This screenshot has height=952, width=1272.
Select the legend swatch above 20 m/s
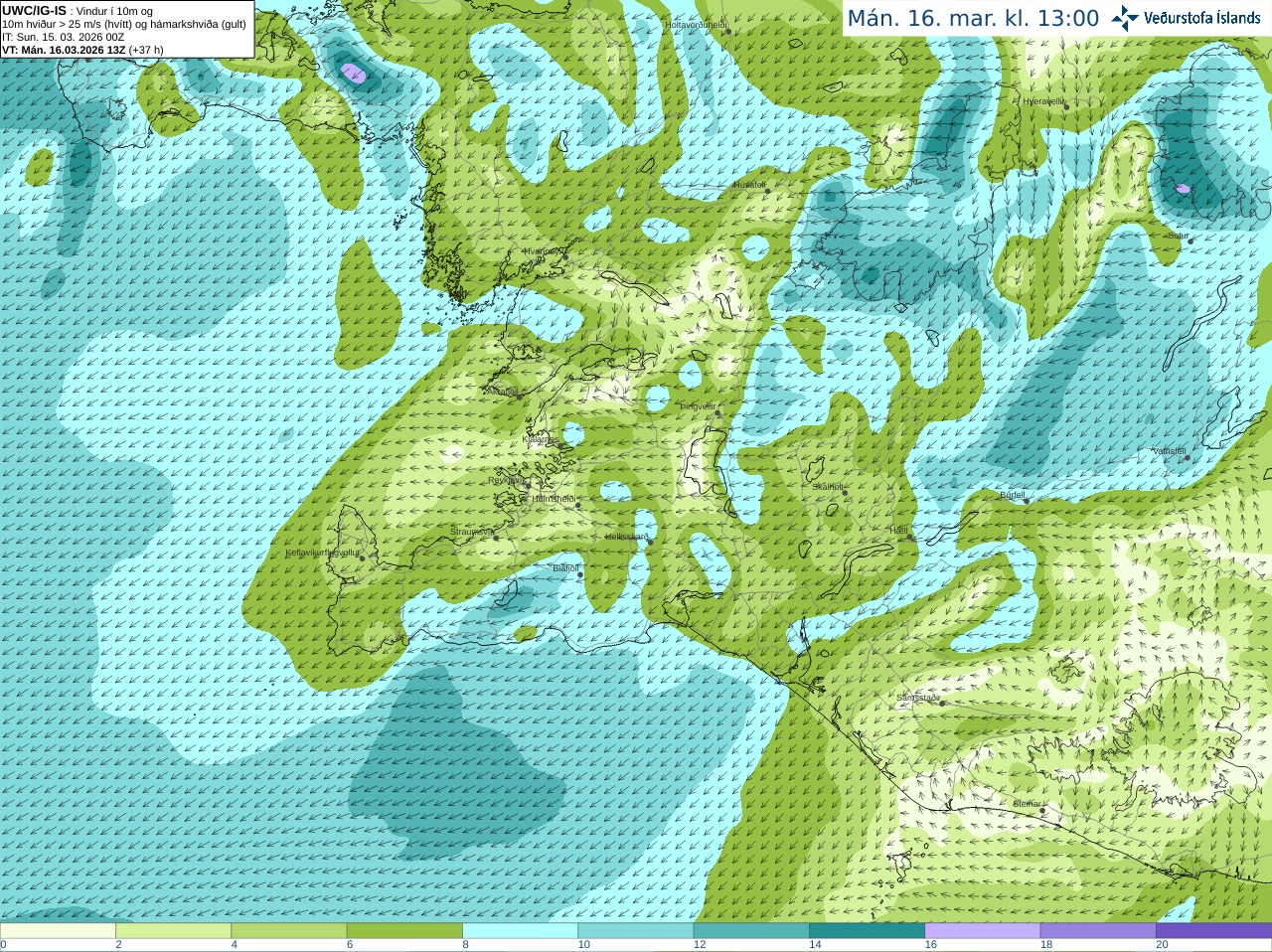1213,931
